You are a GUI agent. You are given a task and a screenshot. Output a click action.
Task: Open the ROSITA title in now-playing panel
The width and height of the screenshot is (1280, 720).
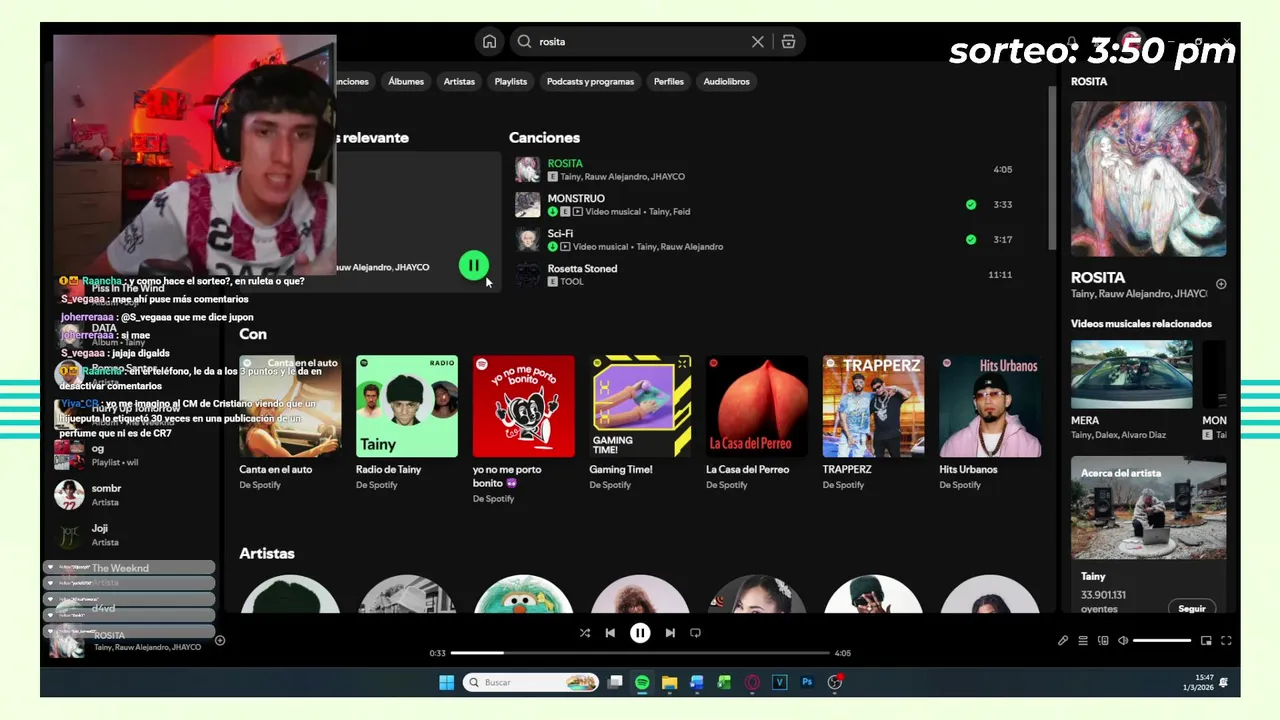[1098, 277]
